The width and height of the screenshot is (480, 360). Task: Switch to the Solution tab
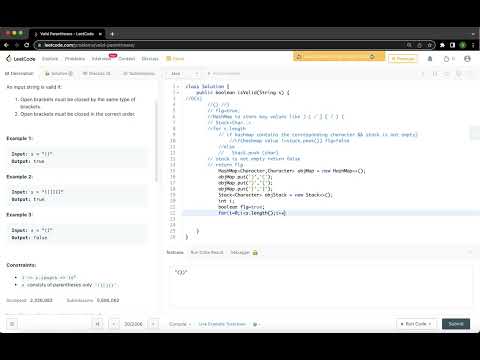[x=59, y=73]
